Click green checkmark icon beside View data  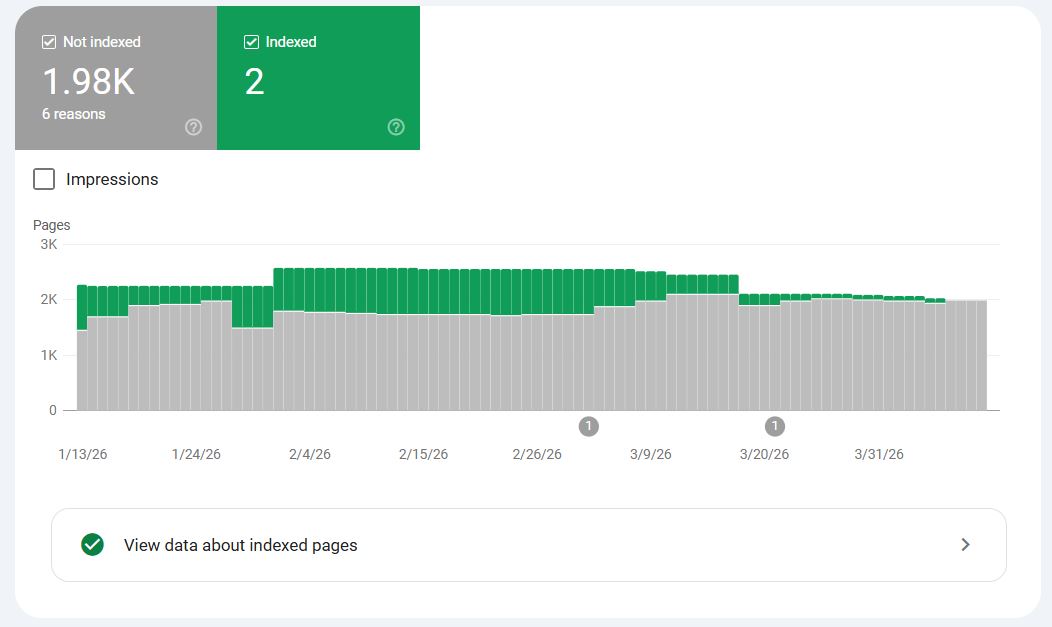pyautogui.click(x=93, y=545)
